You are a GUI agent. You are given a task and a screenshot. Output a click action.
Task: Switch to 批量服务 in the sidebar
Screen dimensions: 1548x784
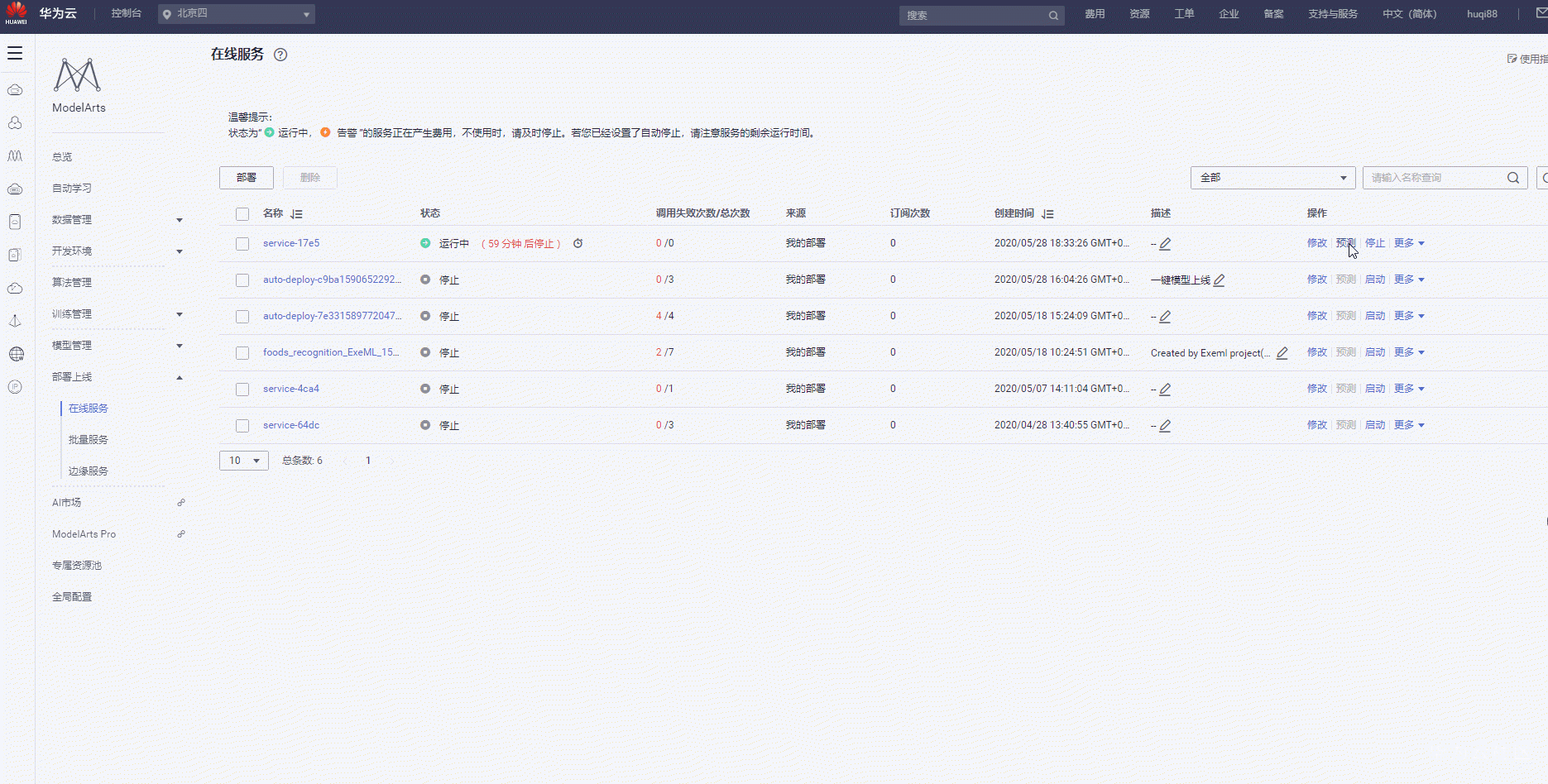point(87,439)
